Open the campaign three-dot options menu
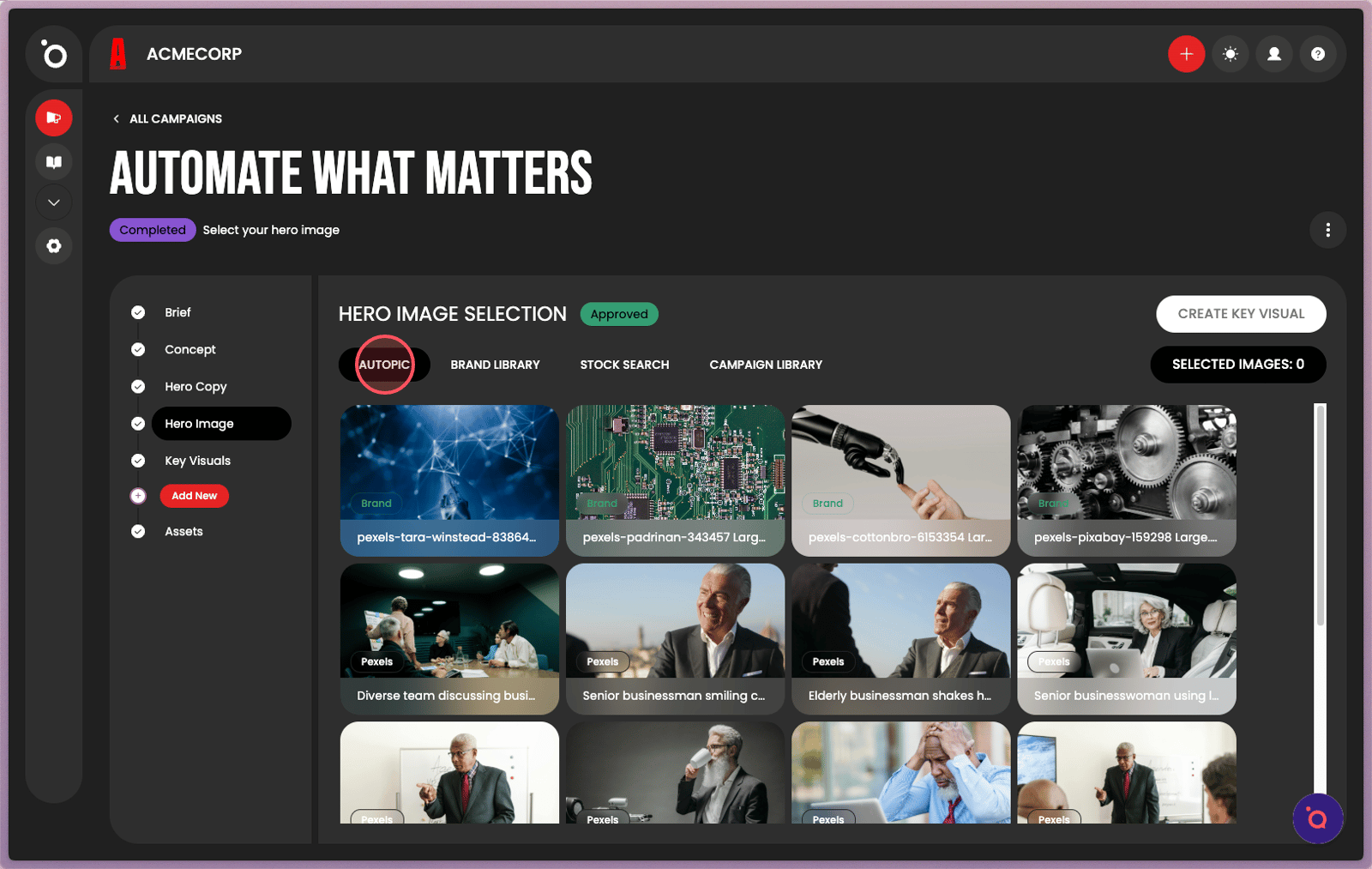 [1327, 230]
